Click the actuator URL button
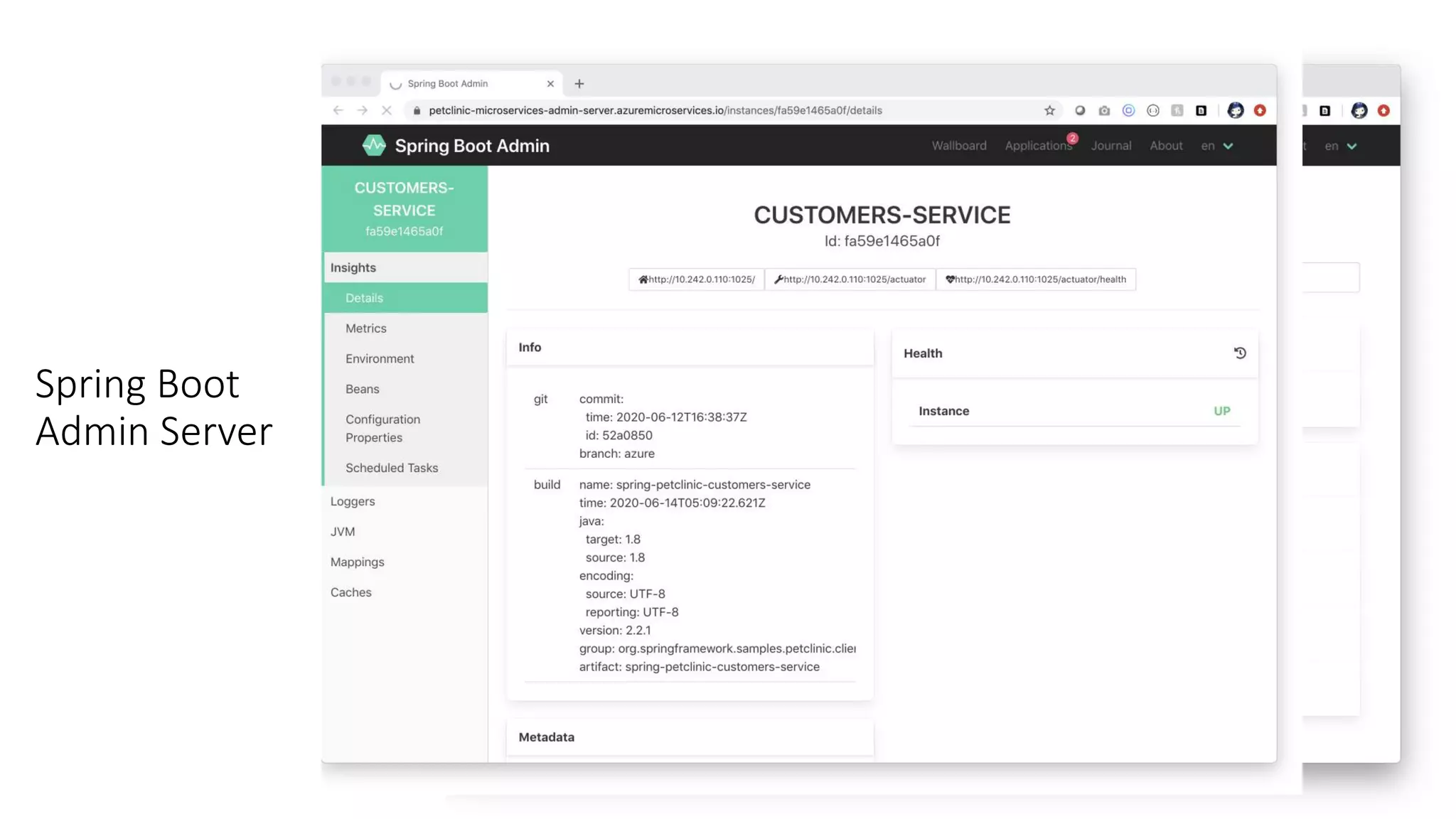This screenshot has width=1456, height=819. [850, 279]
